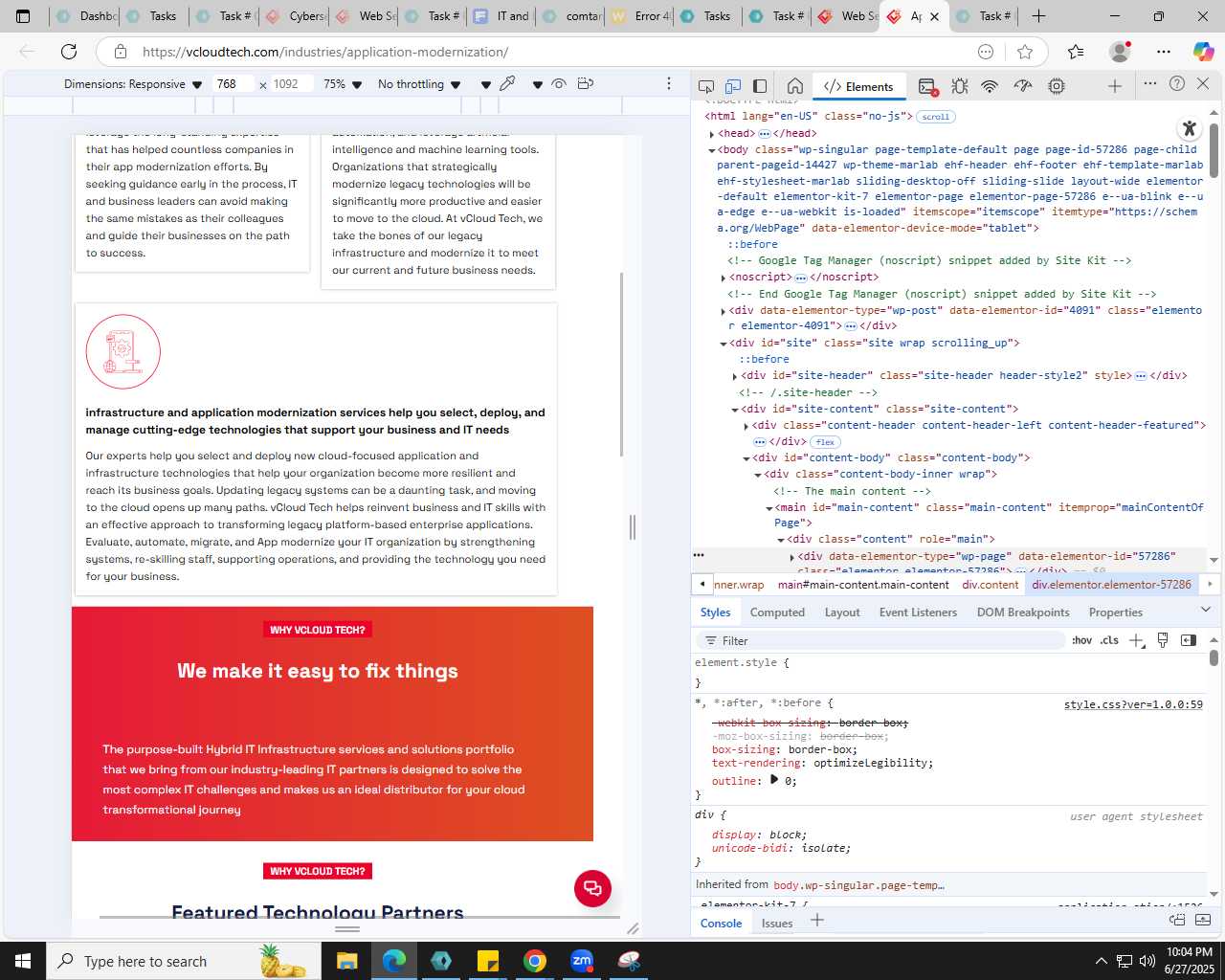
Task: Click the flex badge in DOM tree
Action: 825,442
